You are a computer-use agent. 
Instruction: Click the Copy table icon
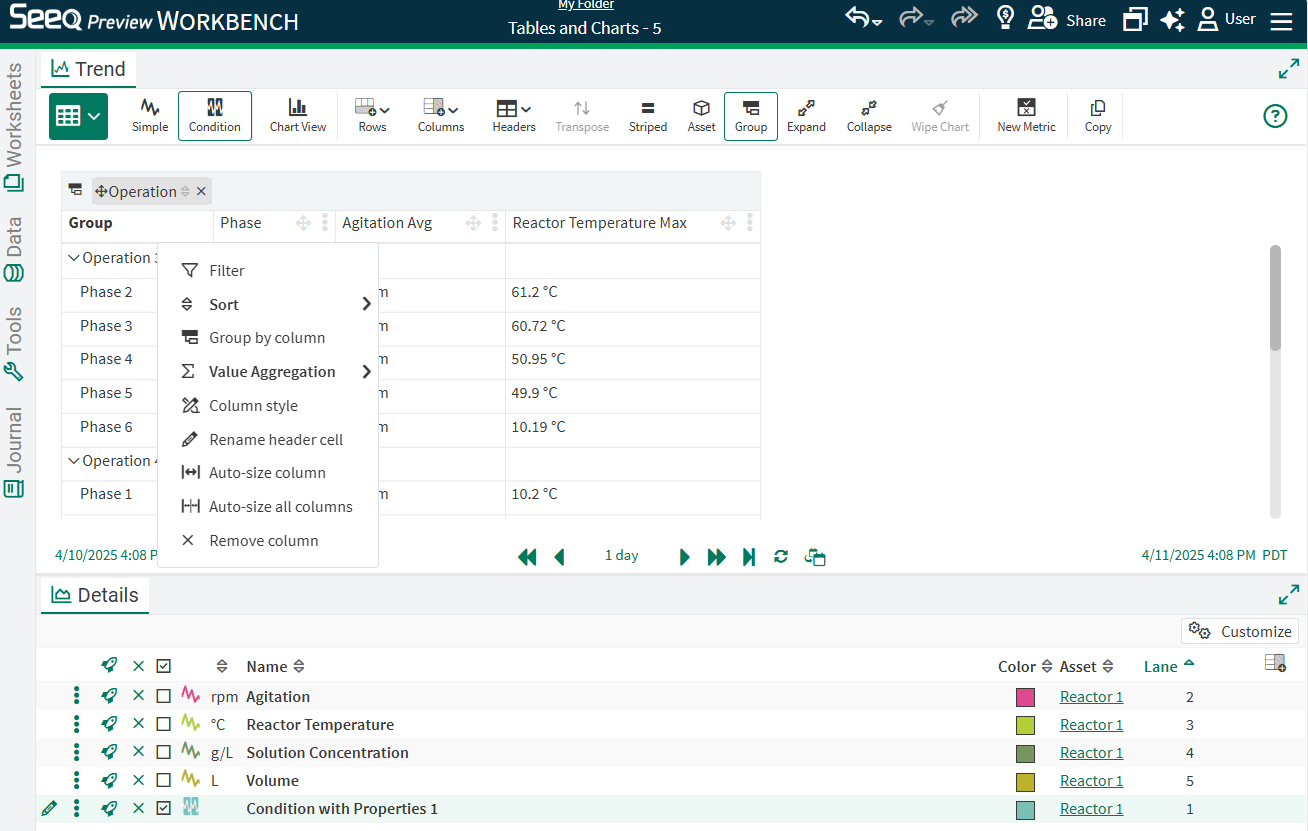(1097, 115)
